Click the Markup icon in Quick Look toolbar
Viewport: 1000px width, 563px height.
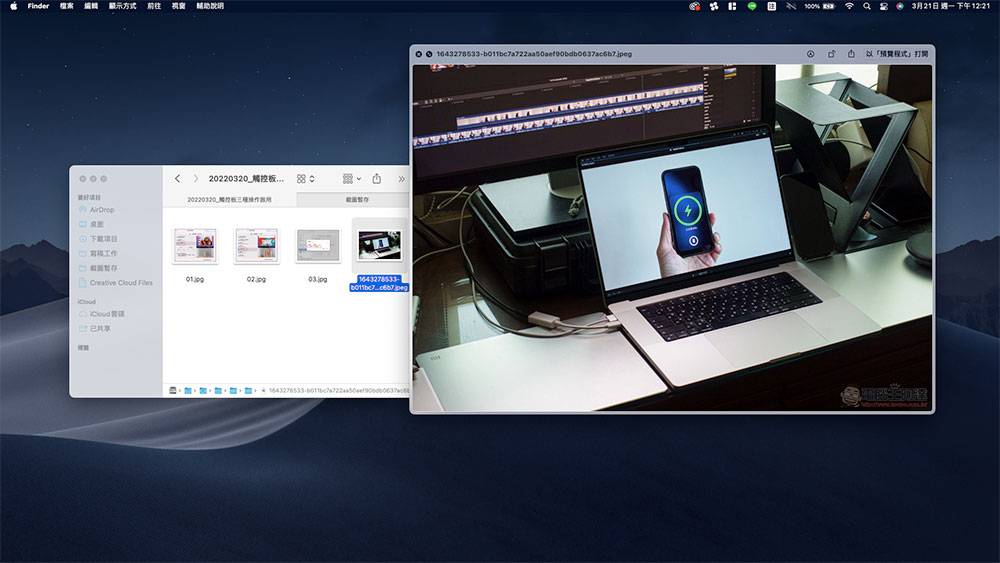810,54
